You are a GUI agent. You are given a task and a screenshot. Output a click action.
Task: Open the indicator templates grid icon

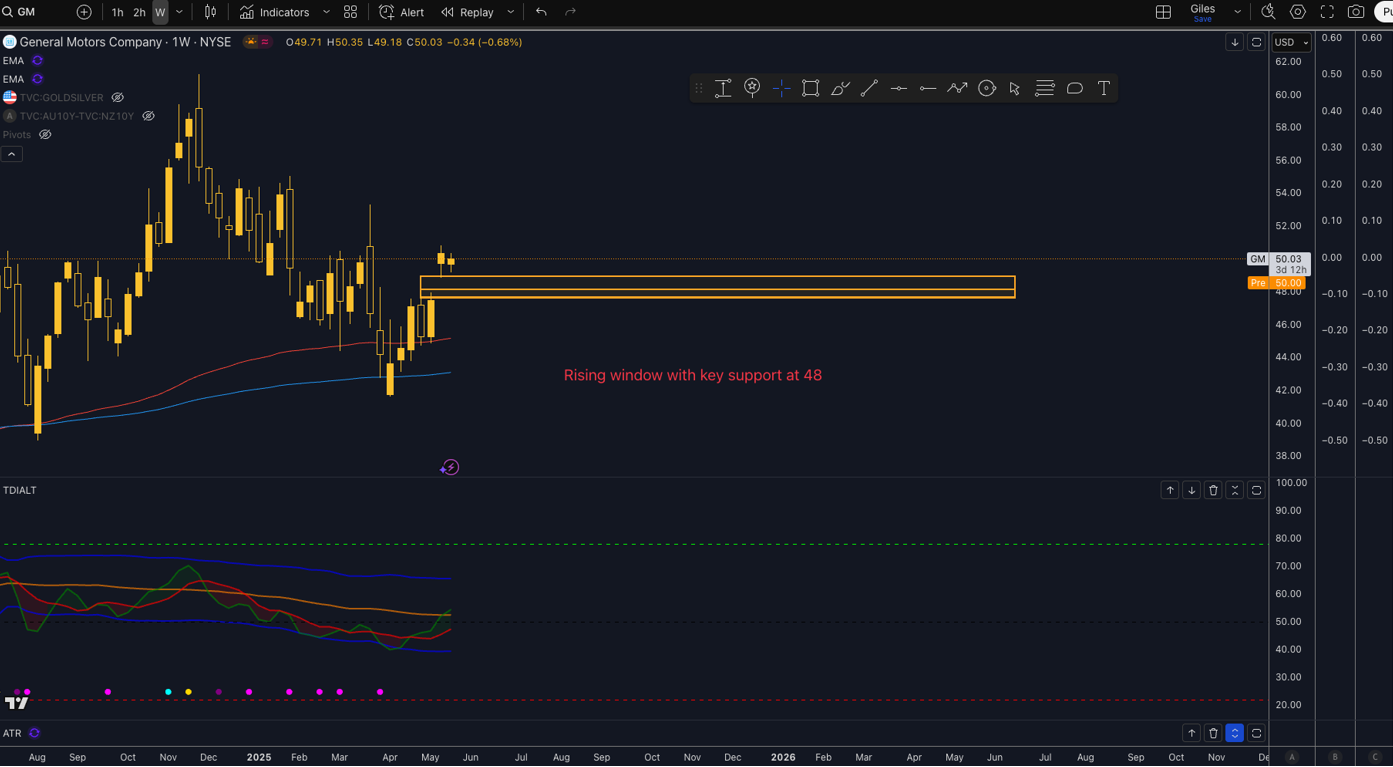pos(350,12)
